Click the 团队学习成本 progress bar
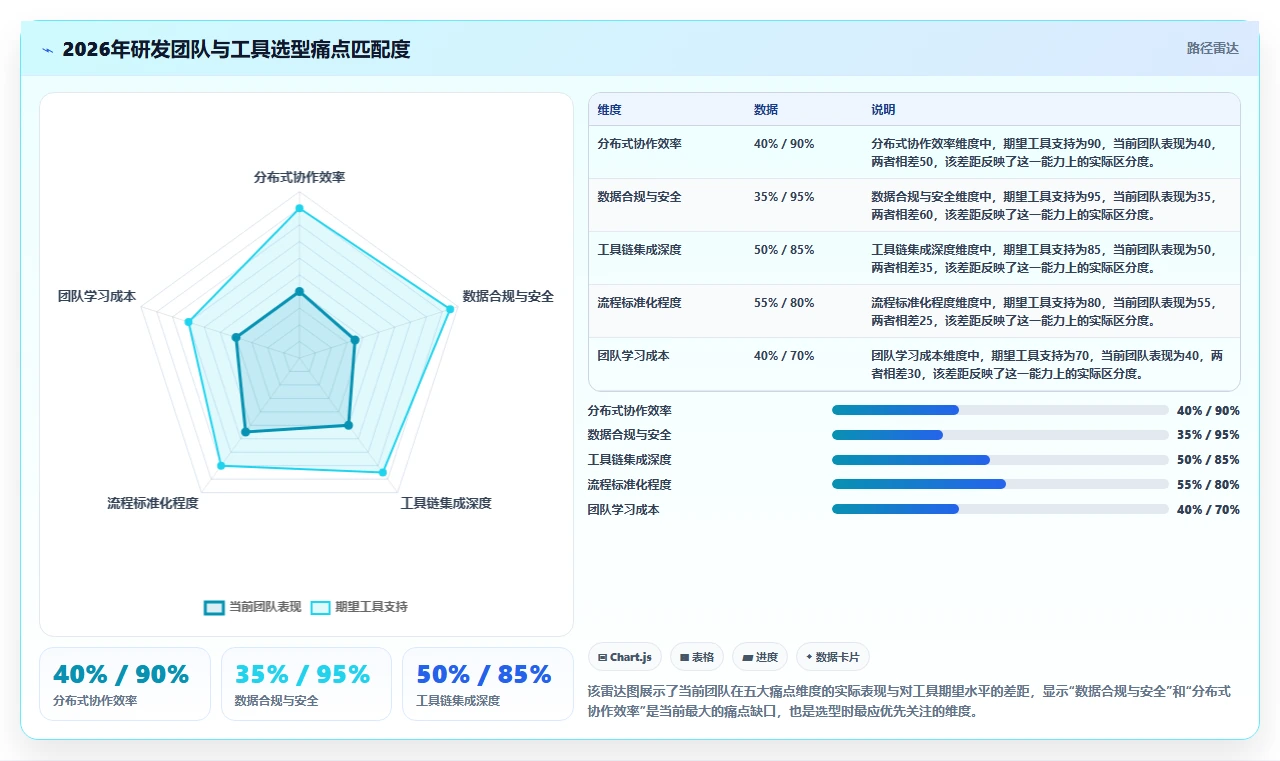The width and height of the screenshot is (1280, 761). point(1000,509)
